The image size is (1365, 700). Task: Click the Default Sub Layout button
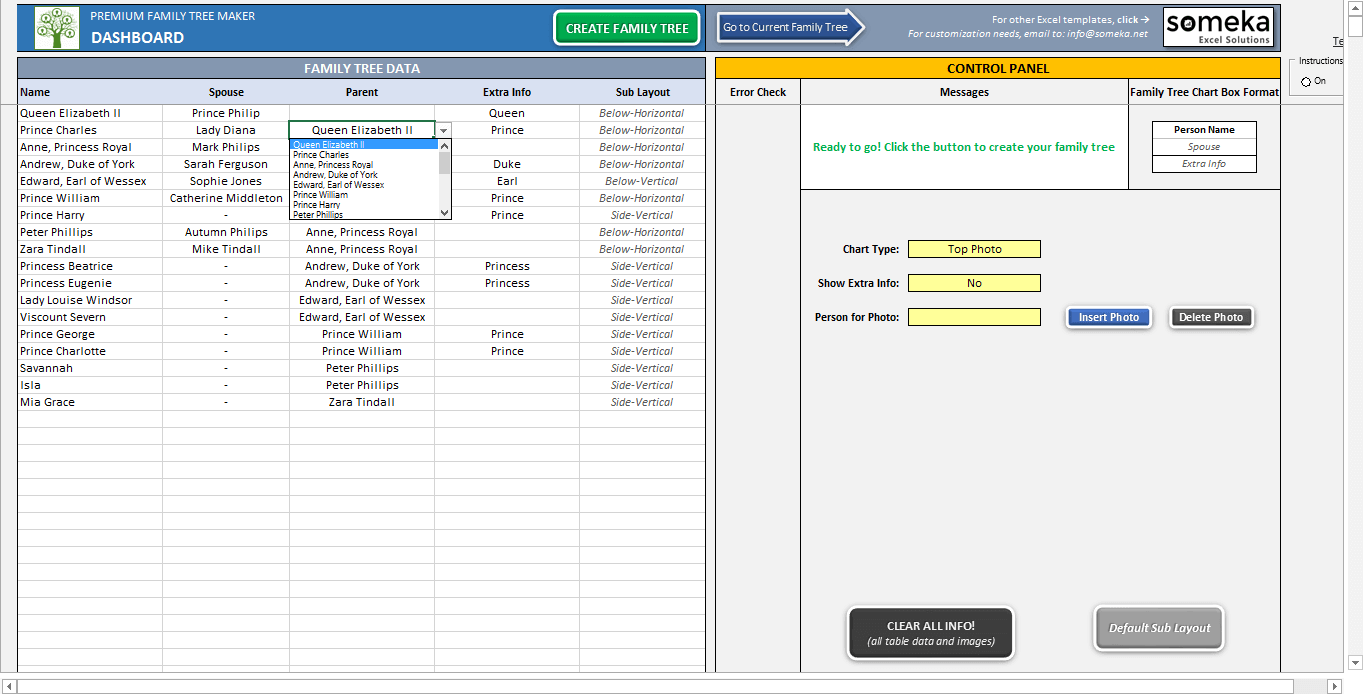pyautogui.click(x=1159, y=628)
